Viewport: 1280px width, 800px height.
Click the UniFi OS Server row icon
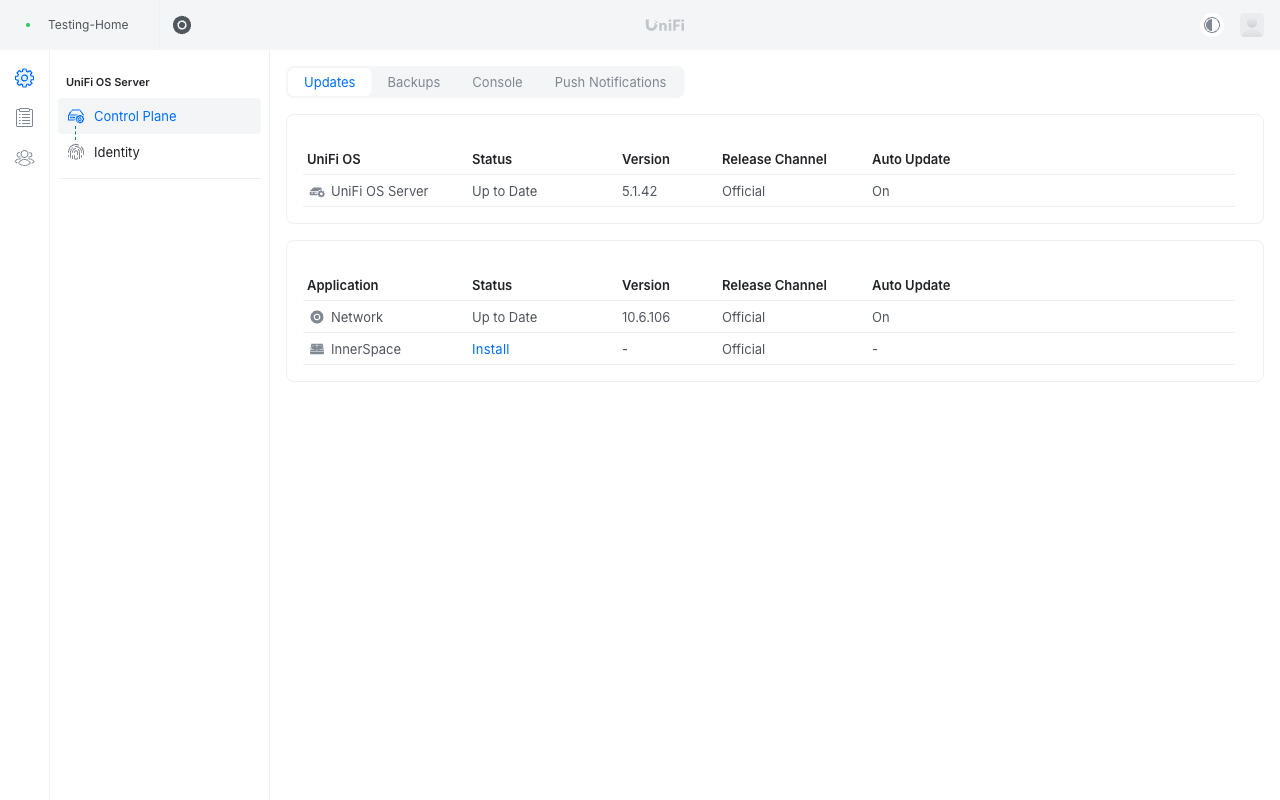(317, 191)
